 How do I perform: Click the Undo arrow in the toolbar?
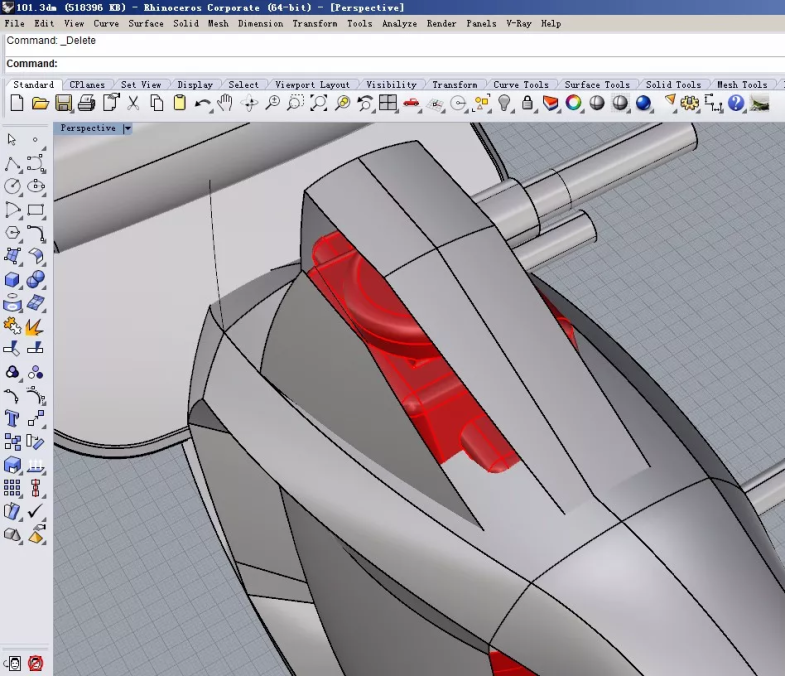[x=203, y=103]
